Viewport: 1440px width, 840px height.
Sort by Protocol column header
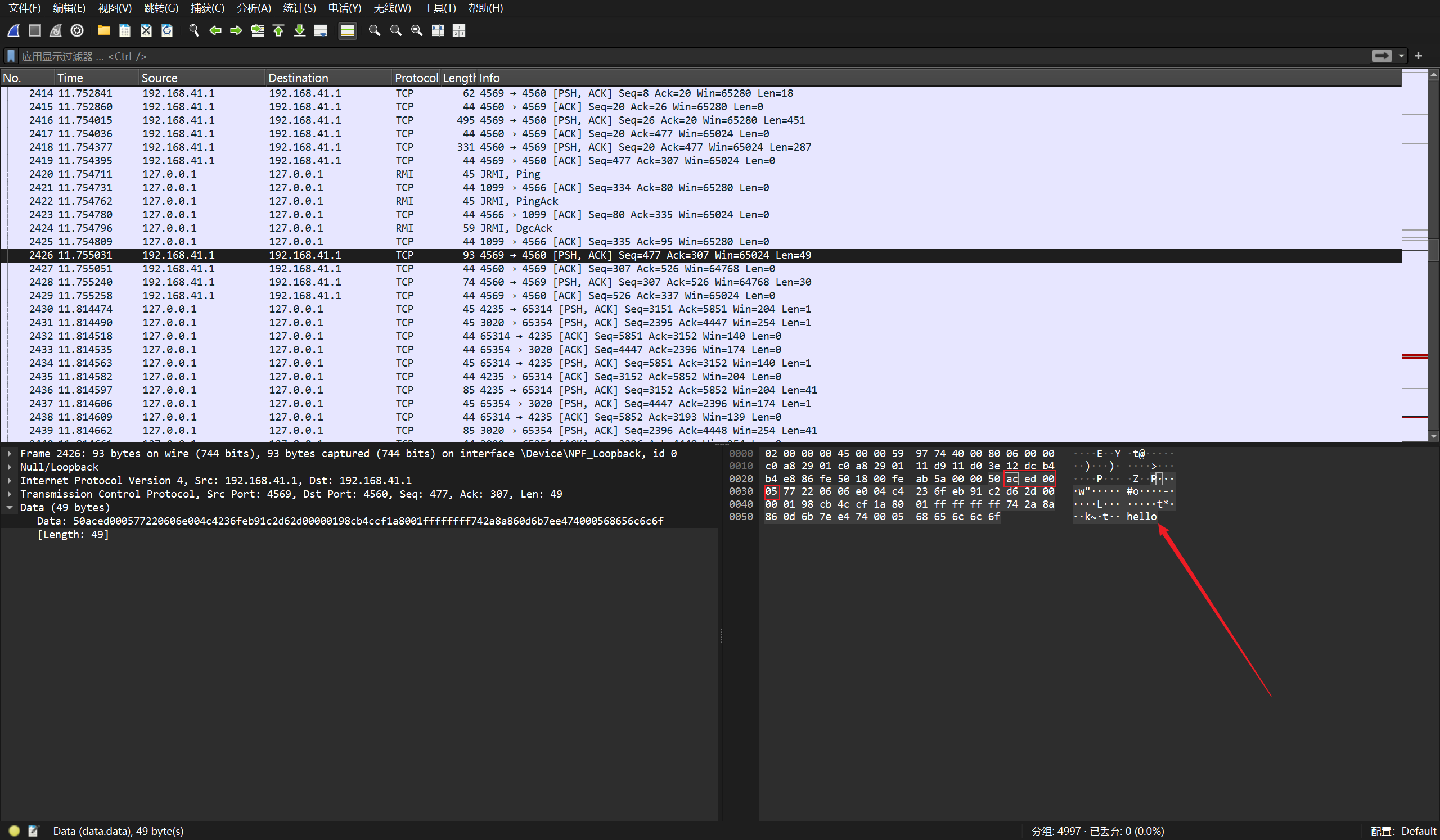click(x=416, y=78)
